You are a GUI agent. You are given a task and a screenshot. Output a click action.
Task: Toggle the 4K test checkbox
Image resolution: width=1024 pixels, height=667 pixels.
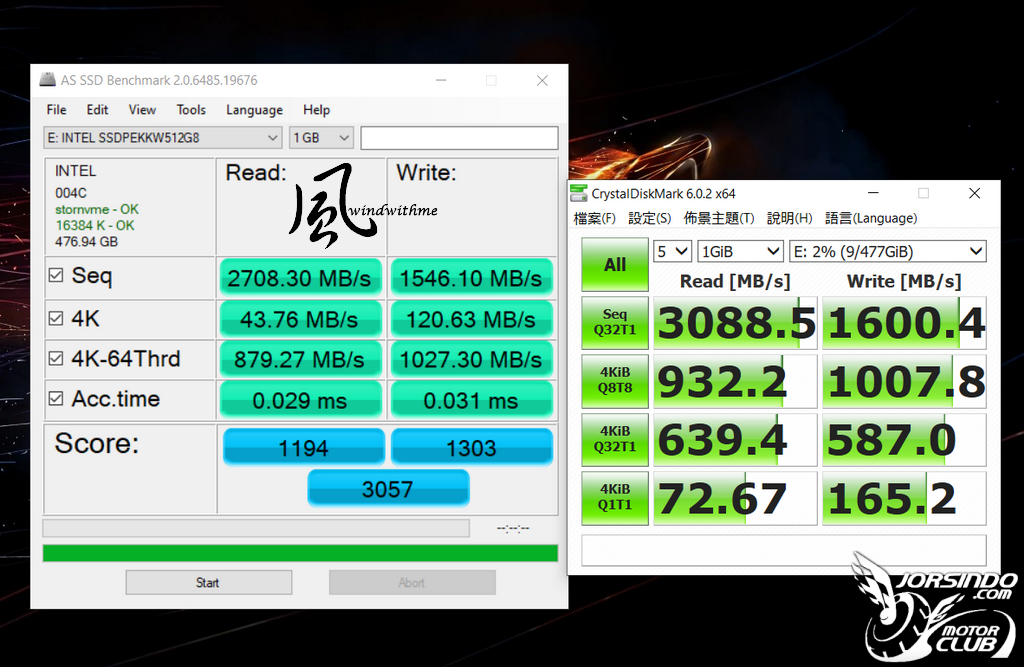point(56,318)
